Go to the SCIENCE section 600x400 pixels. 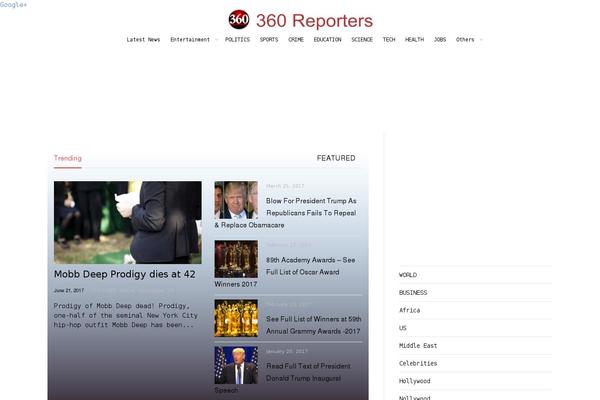[x=362, y=39]
